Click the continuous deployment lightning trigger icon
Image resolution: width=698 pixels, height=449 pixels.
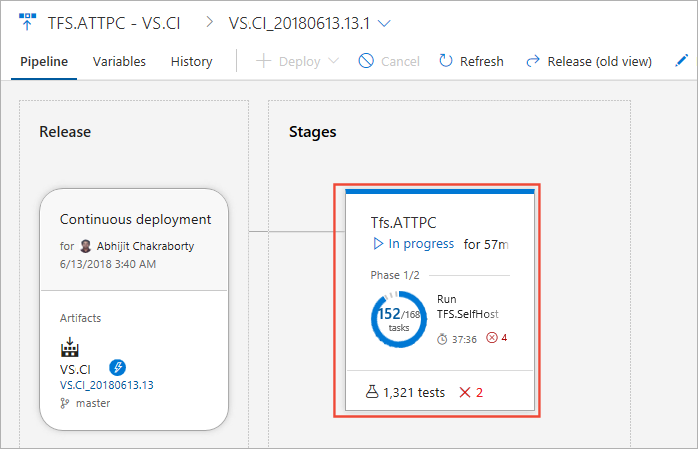(x=118, y=367)
